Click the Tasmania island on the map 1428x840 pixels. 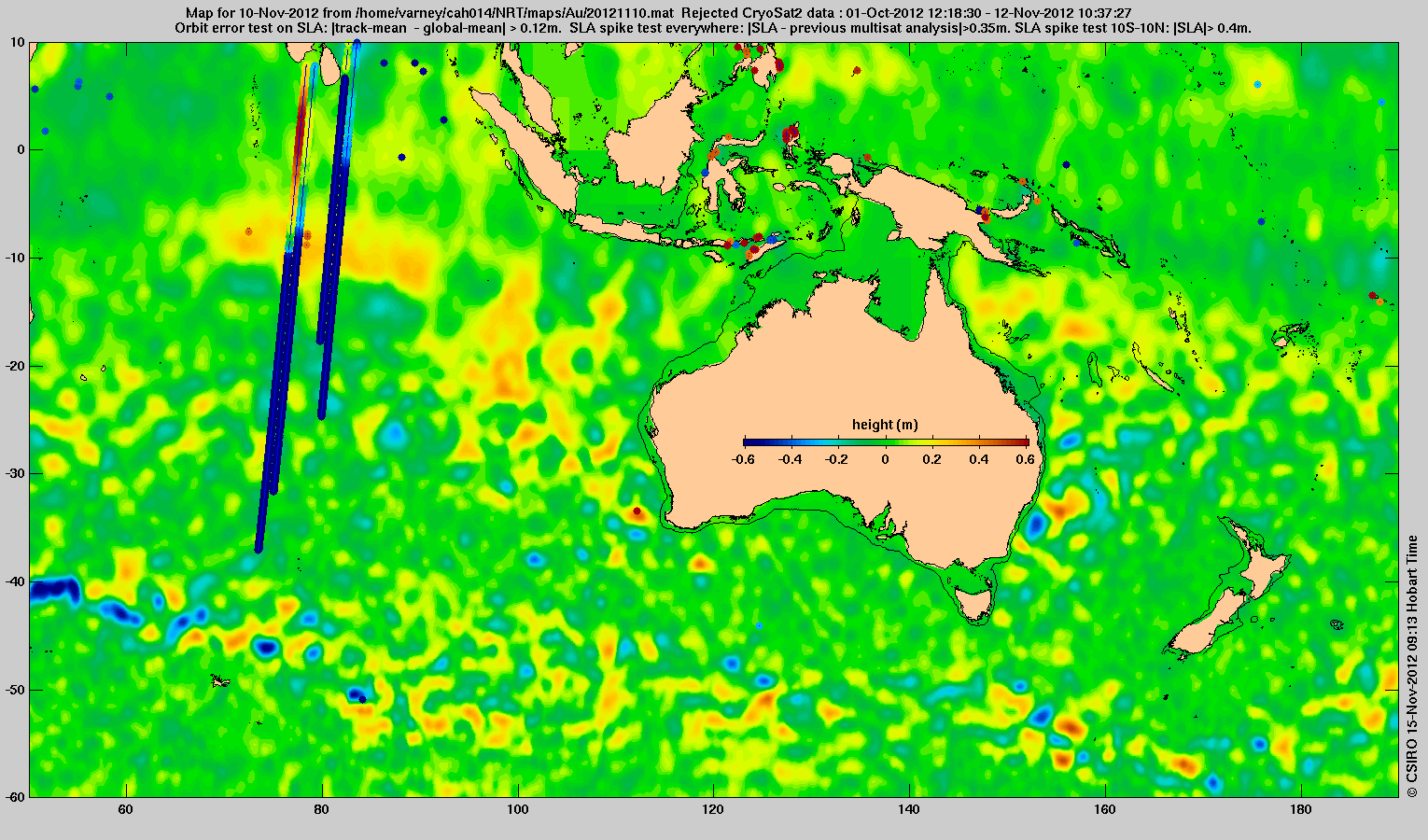click(974, 603)
